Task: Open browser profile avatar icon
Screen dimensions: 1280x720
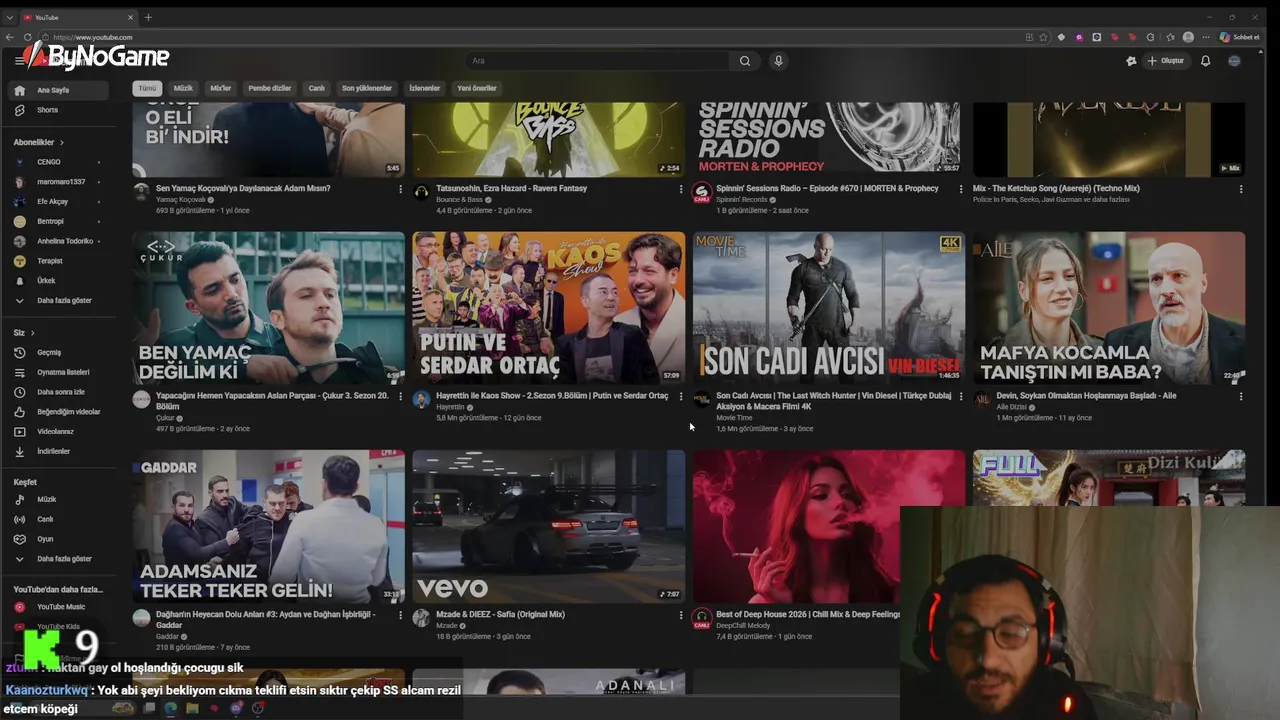Action: pyautogui.click(x=1188, y=37)
